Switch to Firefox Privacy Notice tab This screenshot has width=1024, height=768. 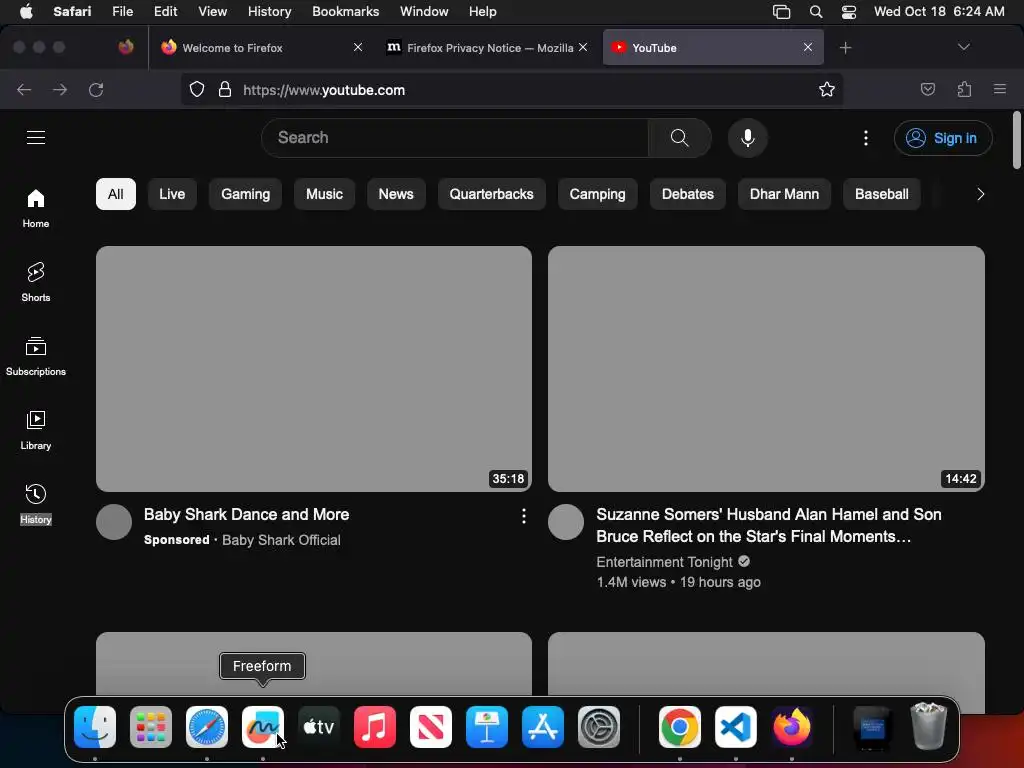pos(488,48)
